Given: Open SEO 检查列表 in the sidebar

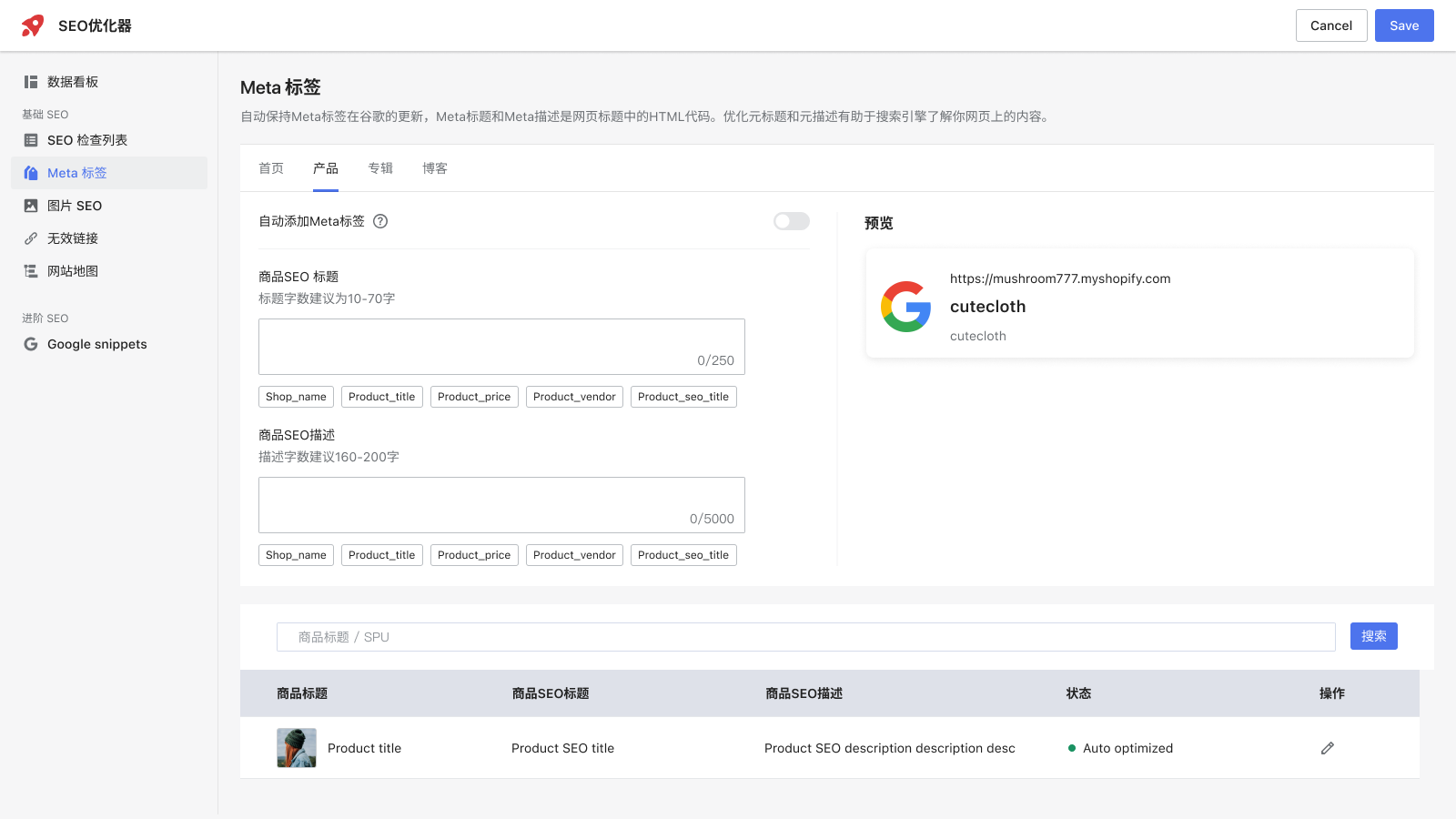Looking at the screenshot, I should (109, 140).
